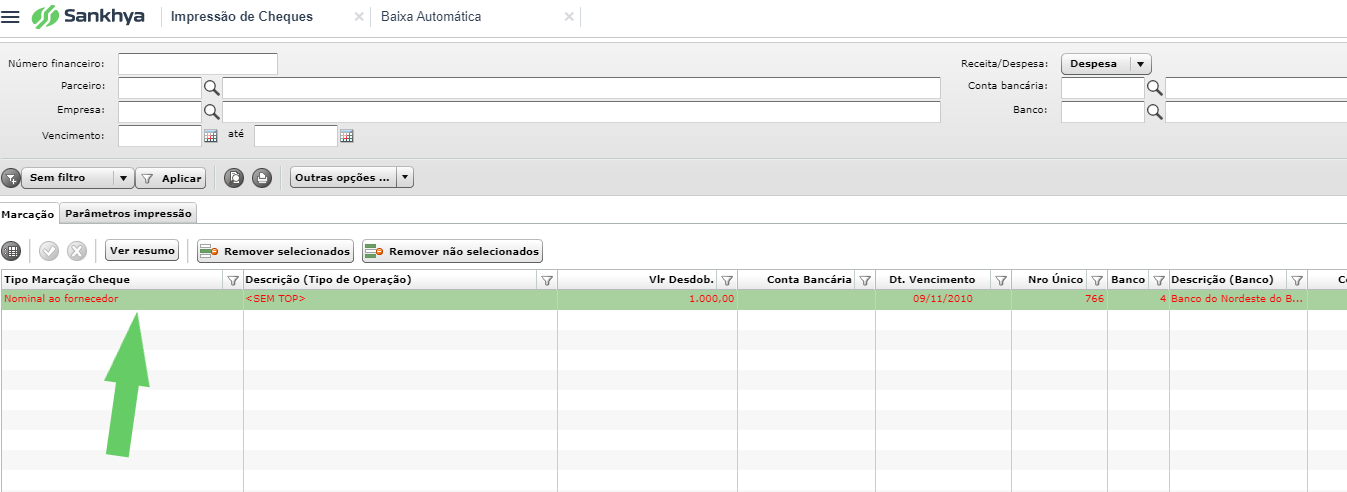This screenshot has height=492, width=1347.
Task: Focus the Banco code input field
Action: click(1103, 112)
